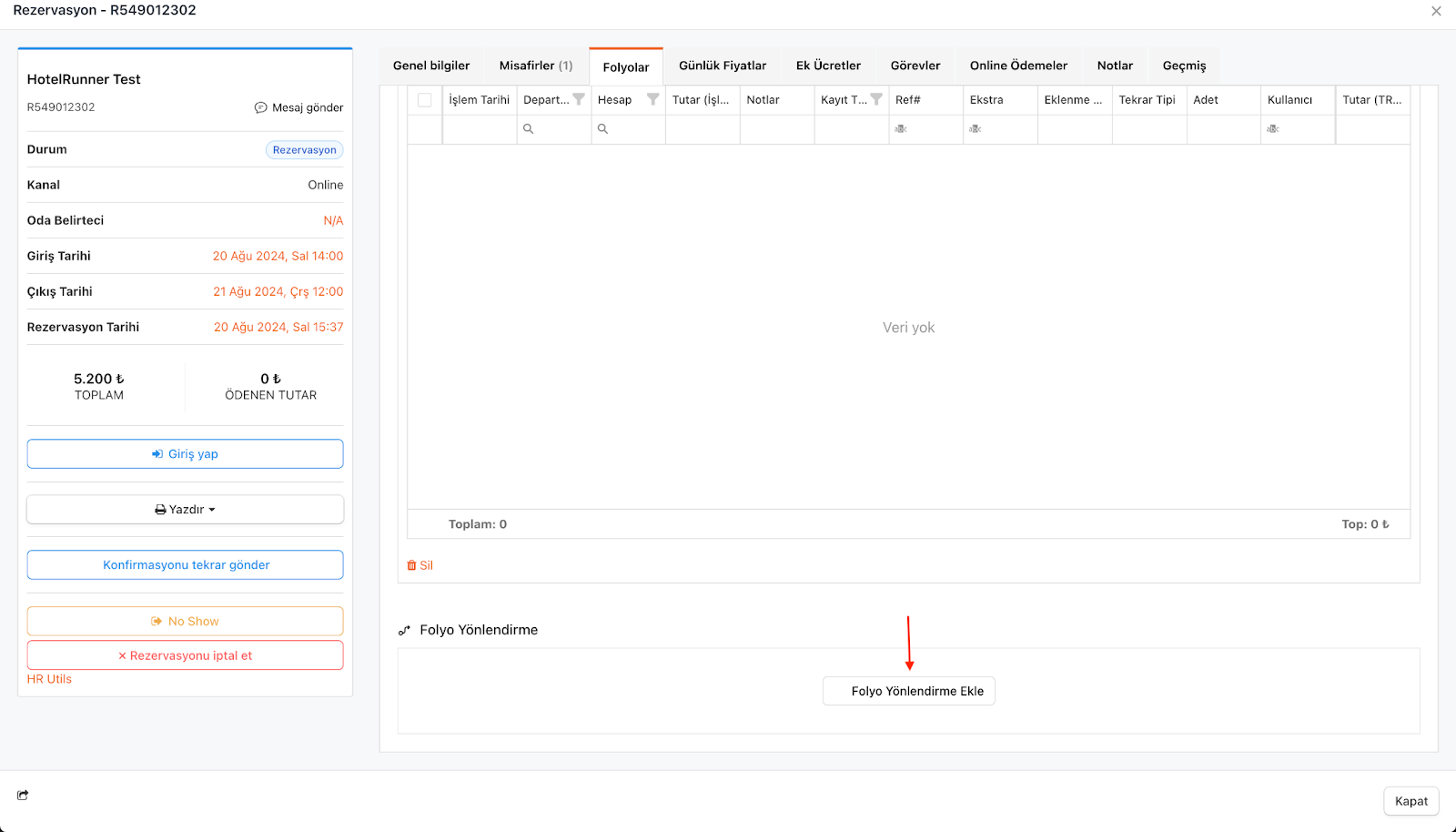Open the Kullanıcı column filter field

click(1297, 129)
